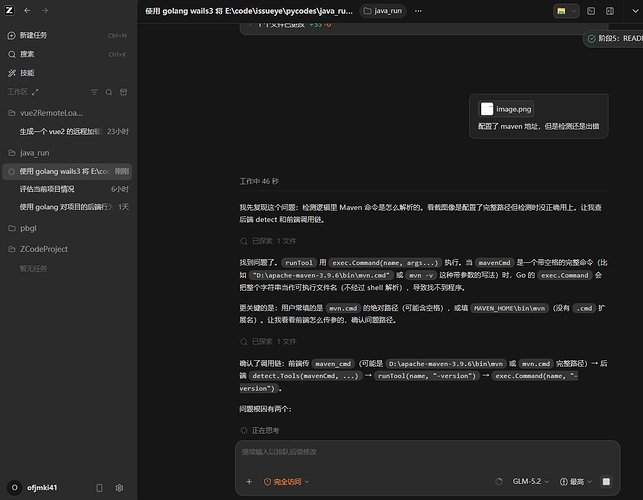
Task: Click the MAVEN_HOME\bin\mvn code chip
Action: coord(510,308)
